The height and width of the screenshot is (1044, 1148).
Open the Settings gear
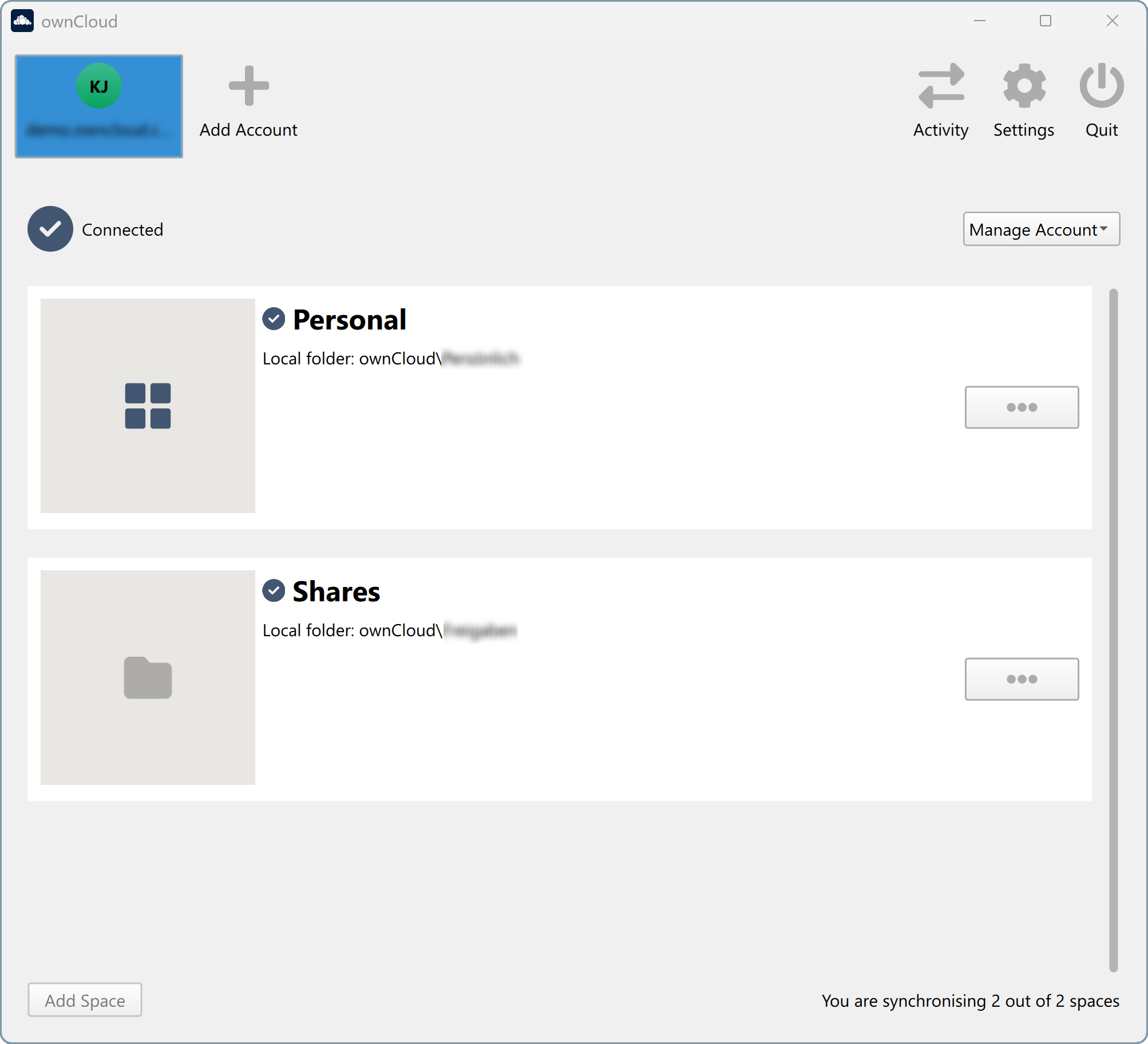pyautogui.click(x=1024, y=101)
